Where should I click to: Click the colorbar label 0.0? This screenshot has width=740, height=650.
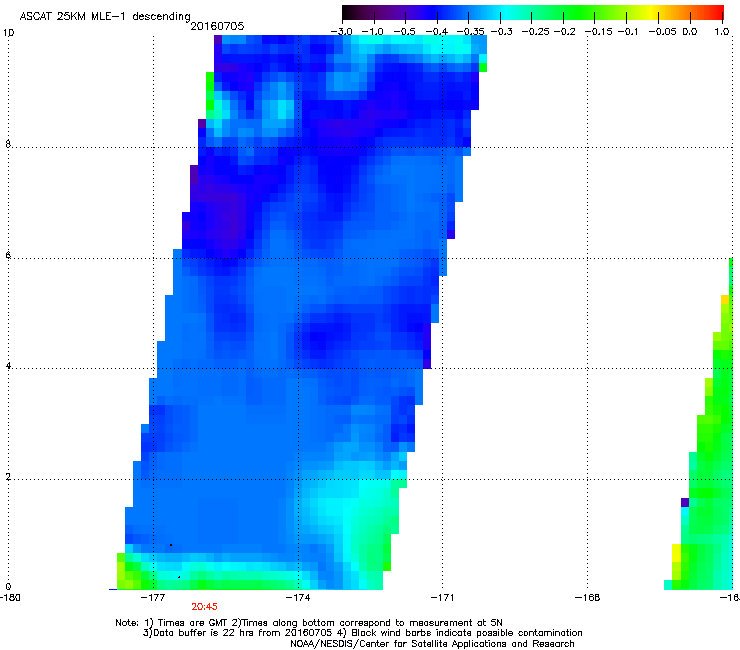pyautogui.click(x=690, y=31)
